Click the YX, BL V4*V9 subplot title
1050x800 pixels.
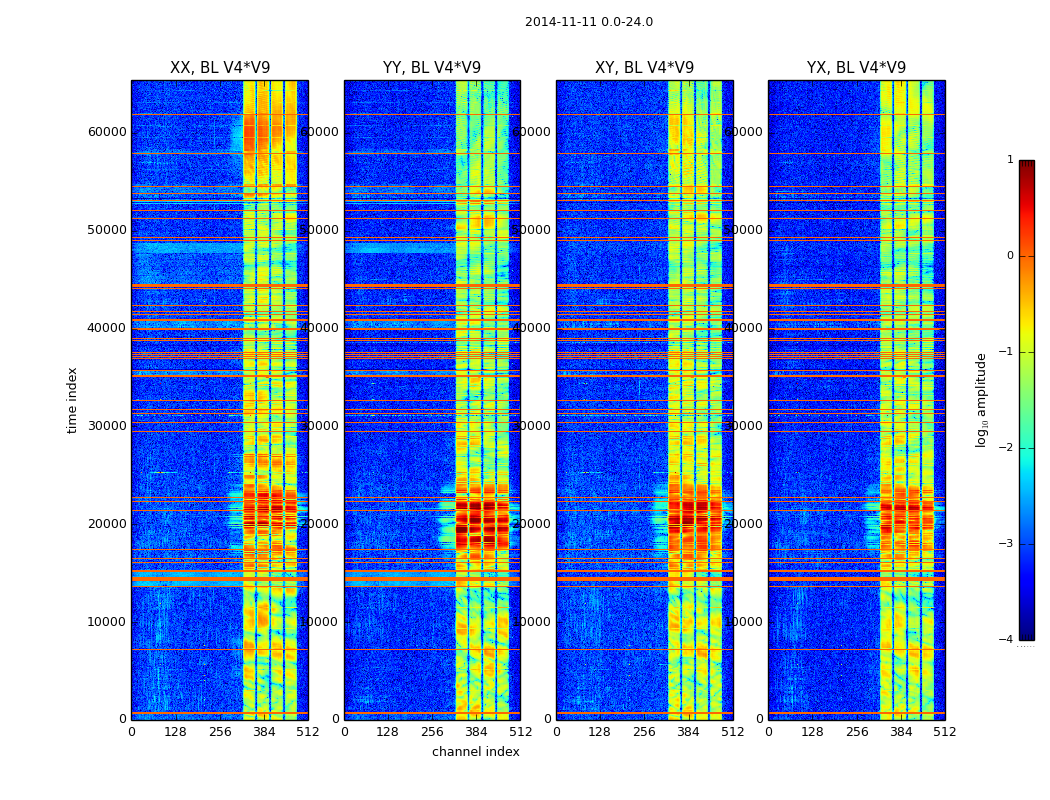click(x=856, y=68)
